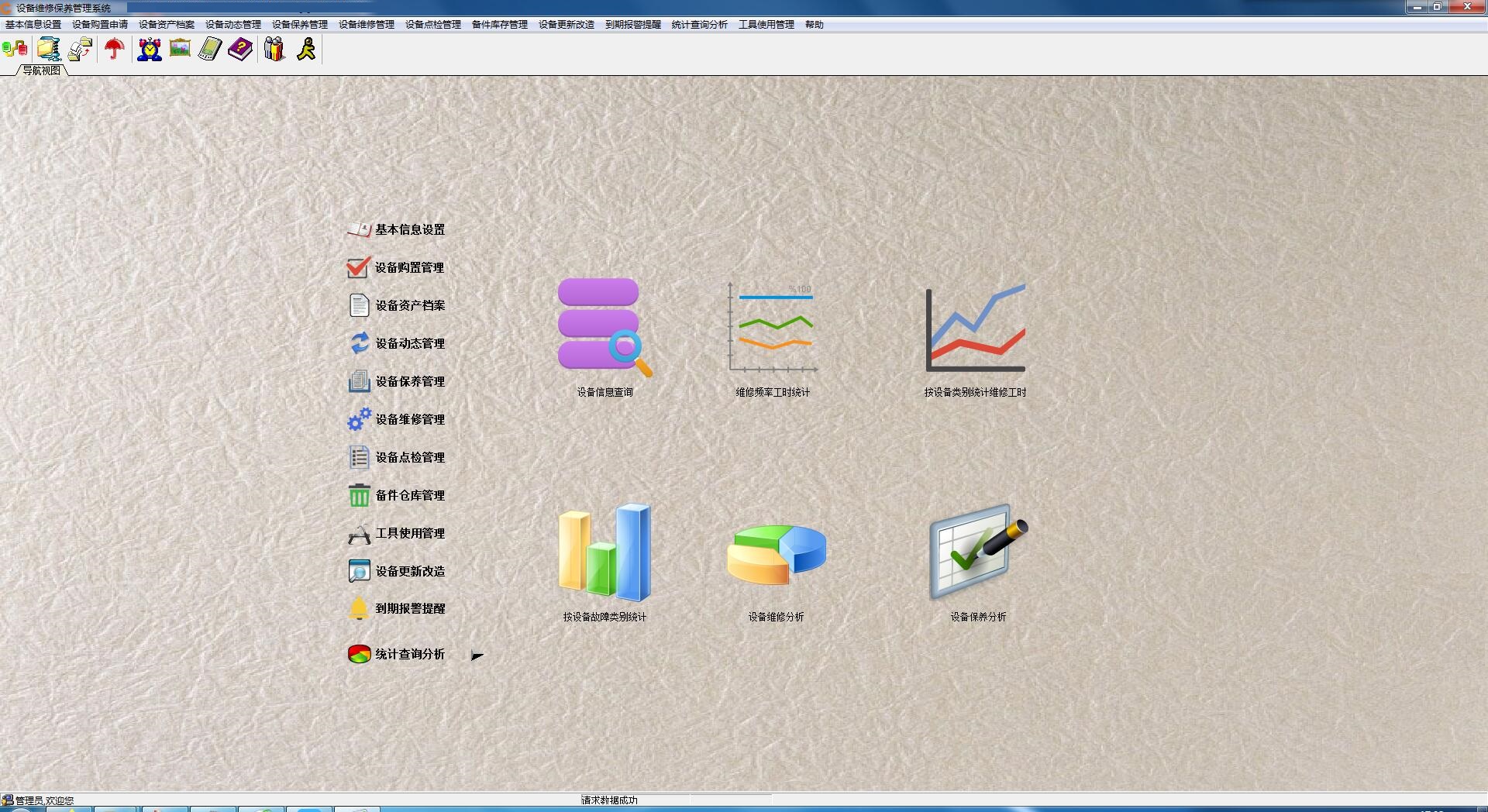Open the 设备资产档案 menu in the menu bar
Viewport: 1488px width, 812px height.
pos(167,25)
